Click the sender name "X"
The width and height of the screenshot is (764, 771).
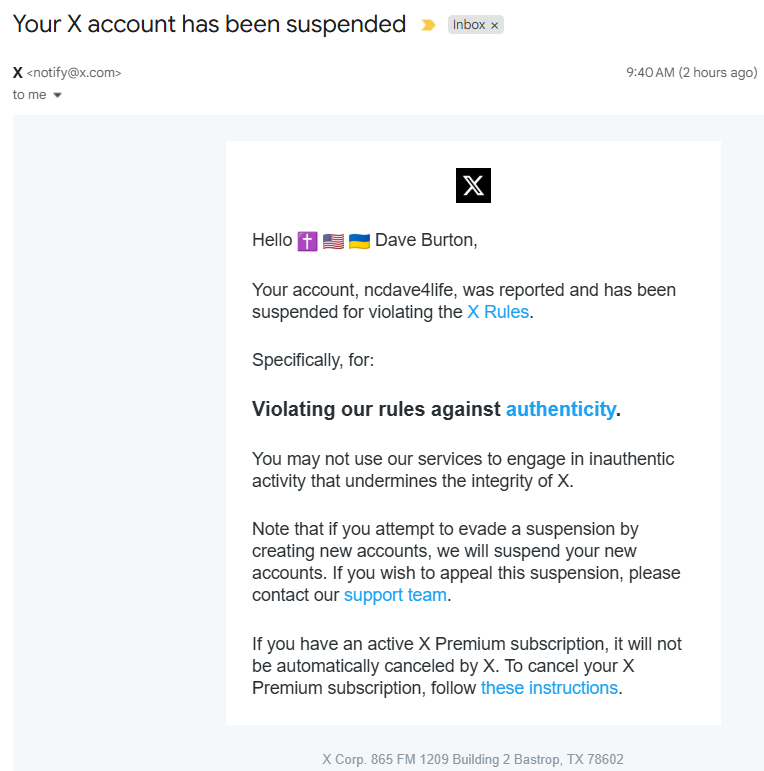click(18, 72)
